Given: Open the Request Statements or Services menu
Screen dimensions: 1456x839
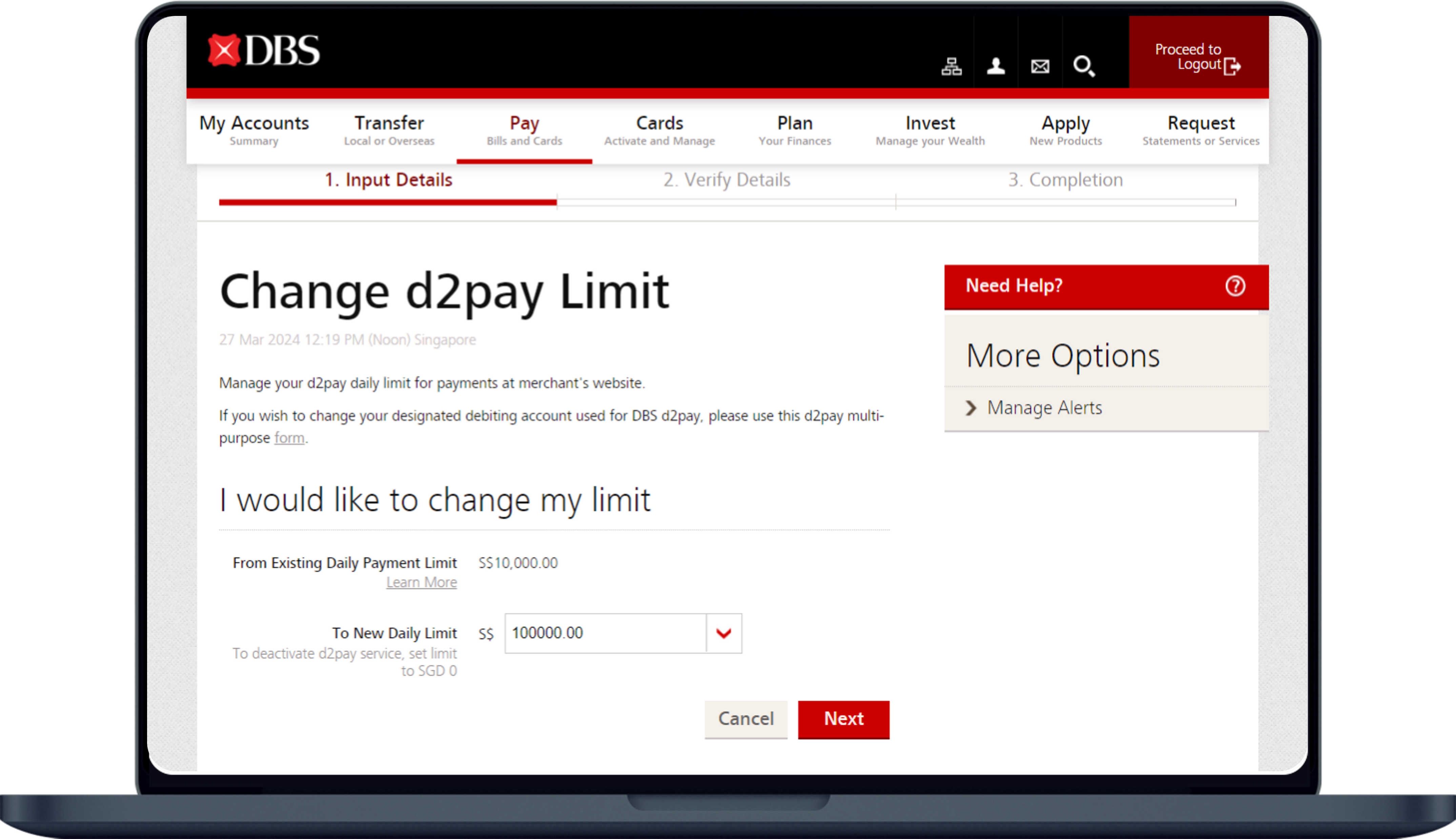Looking at the screenshot, I should (x=1201, y=131).
